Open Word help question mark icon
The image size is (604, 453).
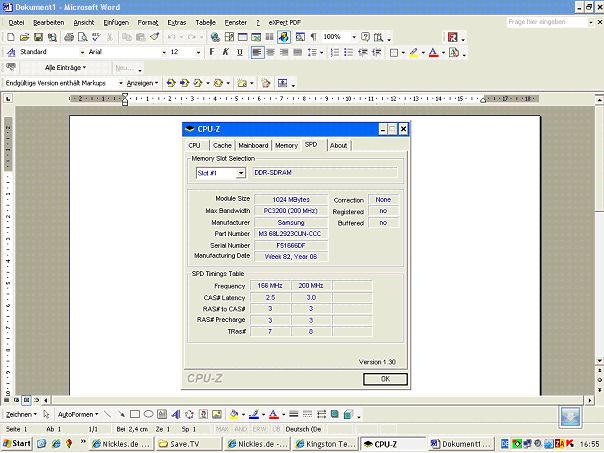[365, 37]
